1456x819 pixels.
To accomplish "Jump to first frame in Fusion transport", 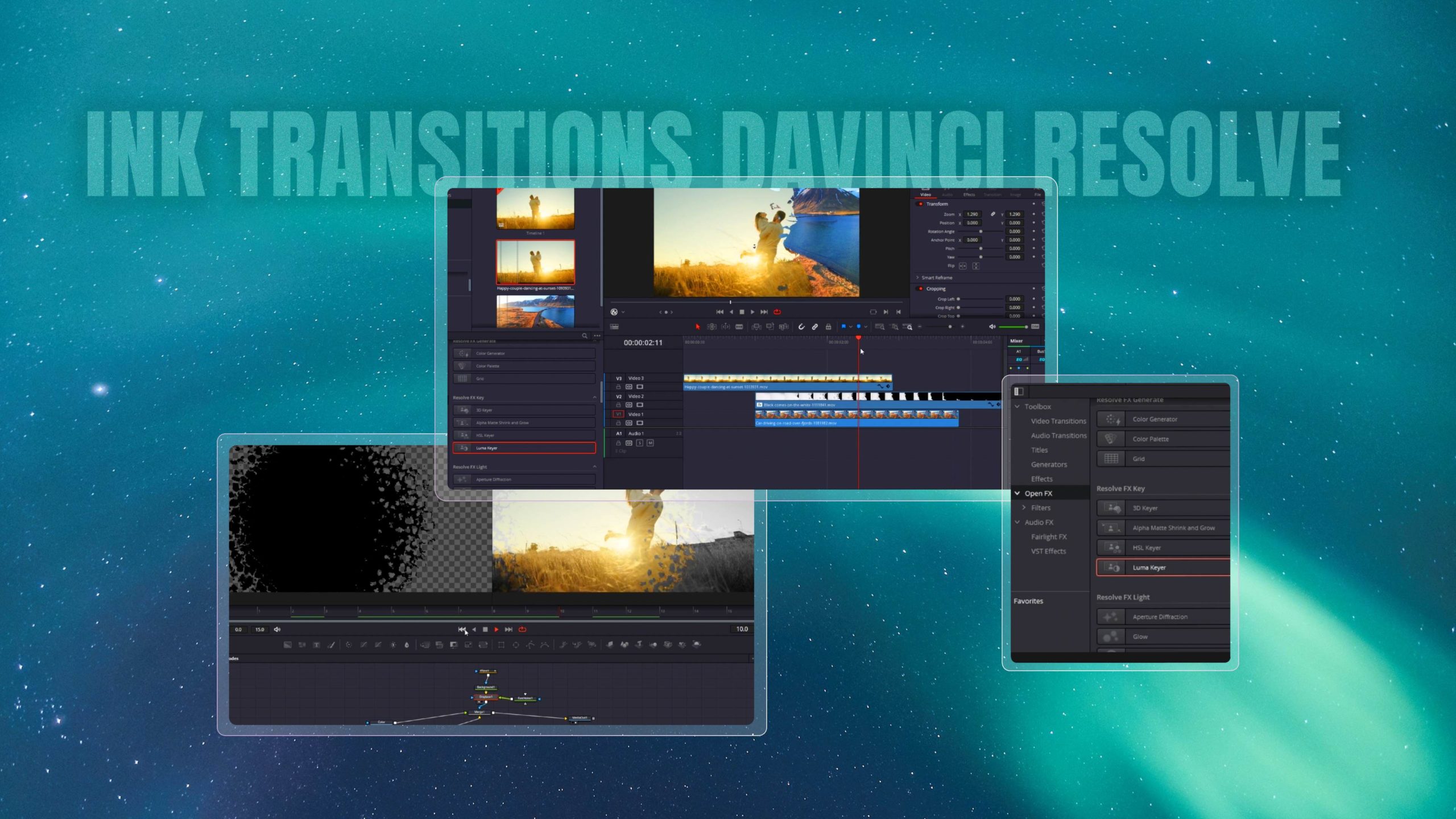I will [x=461, y=629].
